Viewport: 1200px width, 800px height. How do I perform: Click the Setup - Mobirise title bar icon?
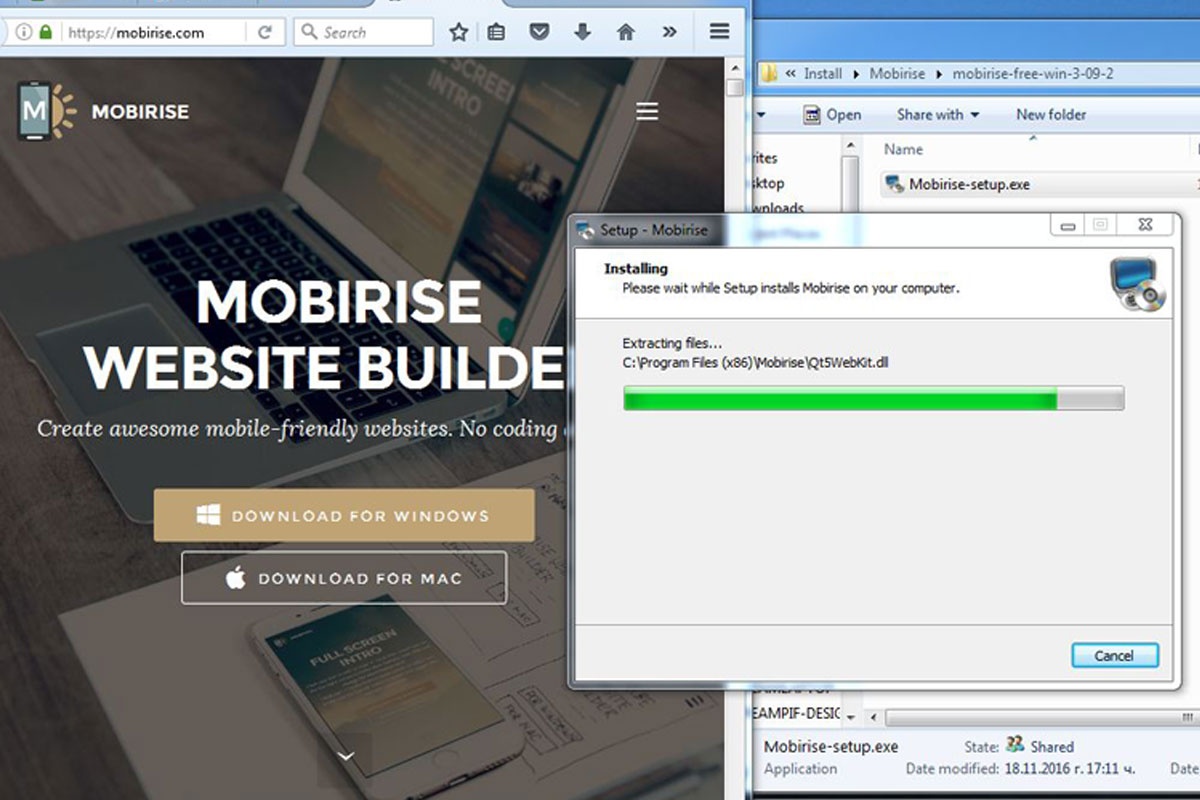586,230
